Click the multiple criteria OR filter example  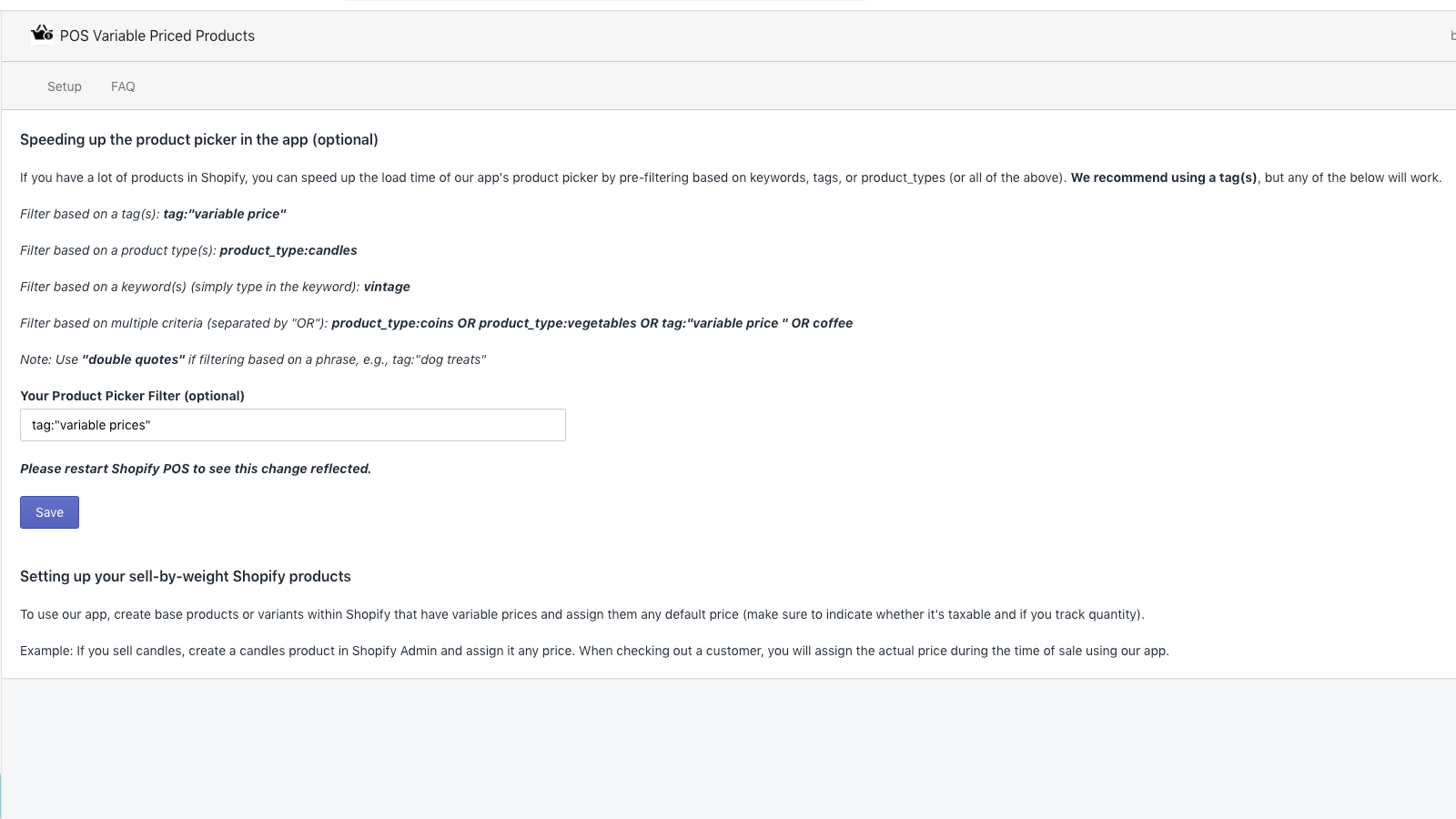tap(591, 322)
